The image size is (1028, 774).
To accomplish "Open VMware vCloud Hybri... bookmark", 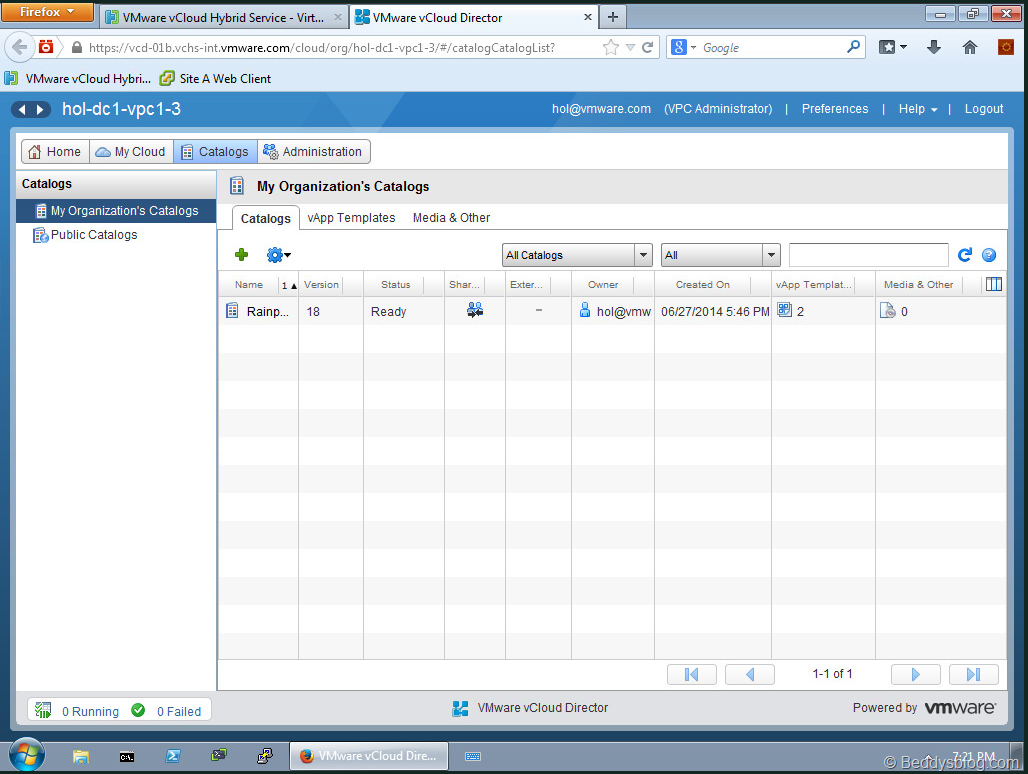I will [79, 79].
